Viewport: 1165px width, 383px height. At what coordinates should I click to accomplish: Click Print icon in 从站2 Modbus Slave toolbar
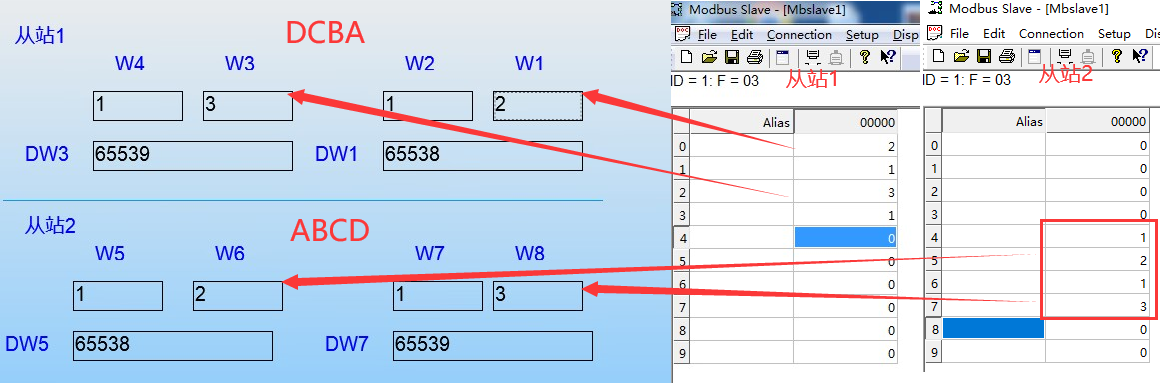click(1007, 56)
